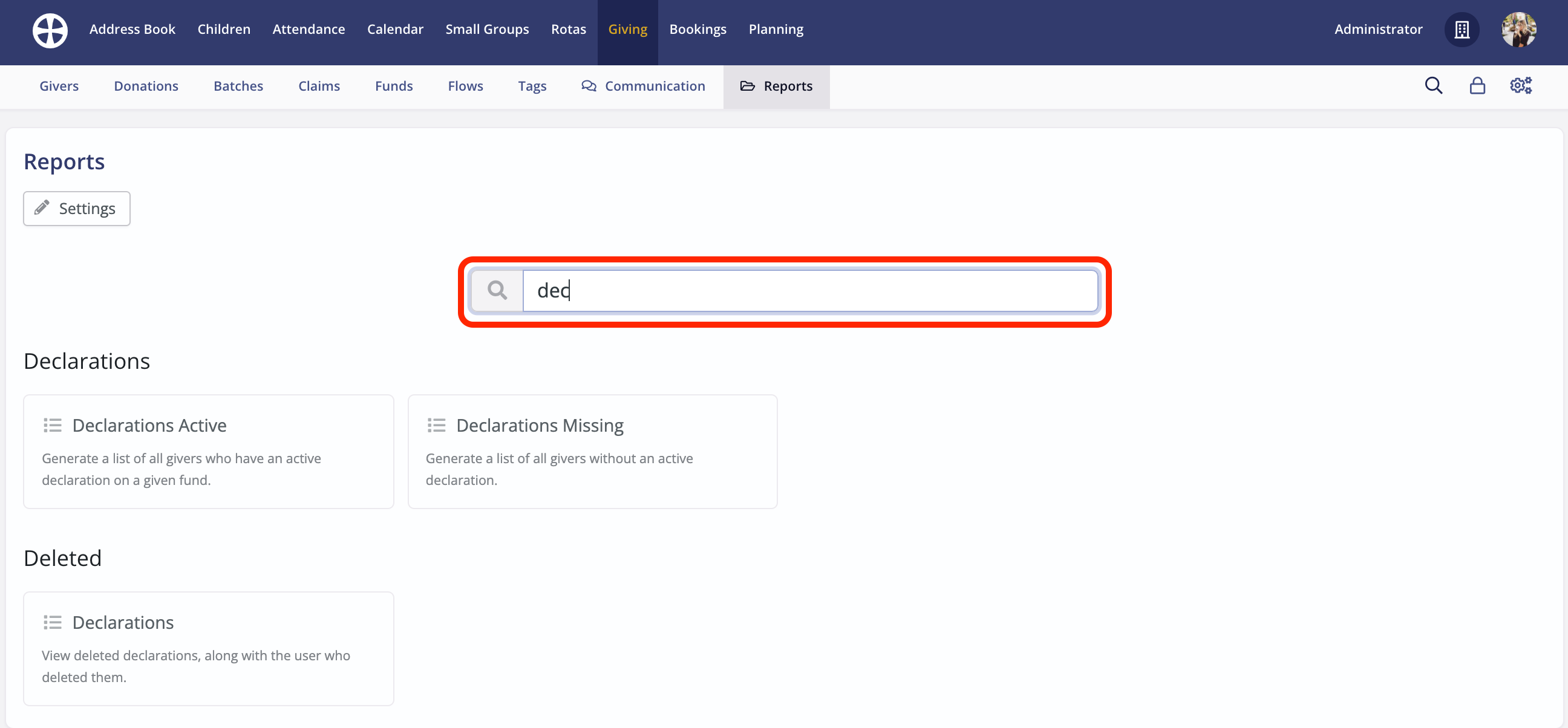
Task: Click the ChurchSuite logo icon
Action: 50,30
